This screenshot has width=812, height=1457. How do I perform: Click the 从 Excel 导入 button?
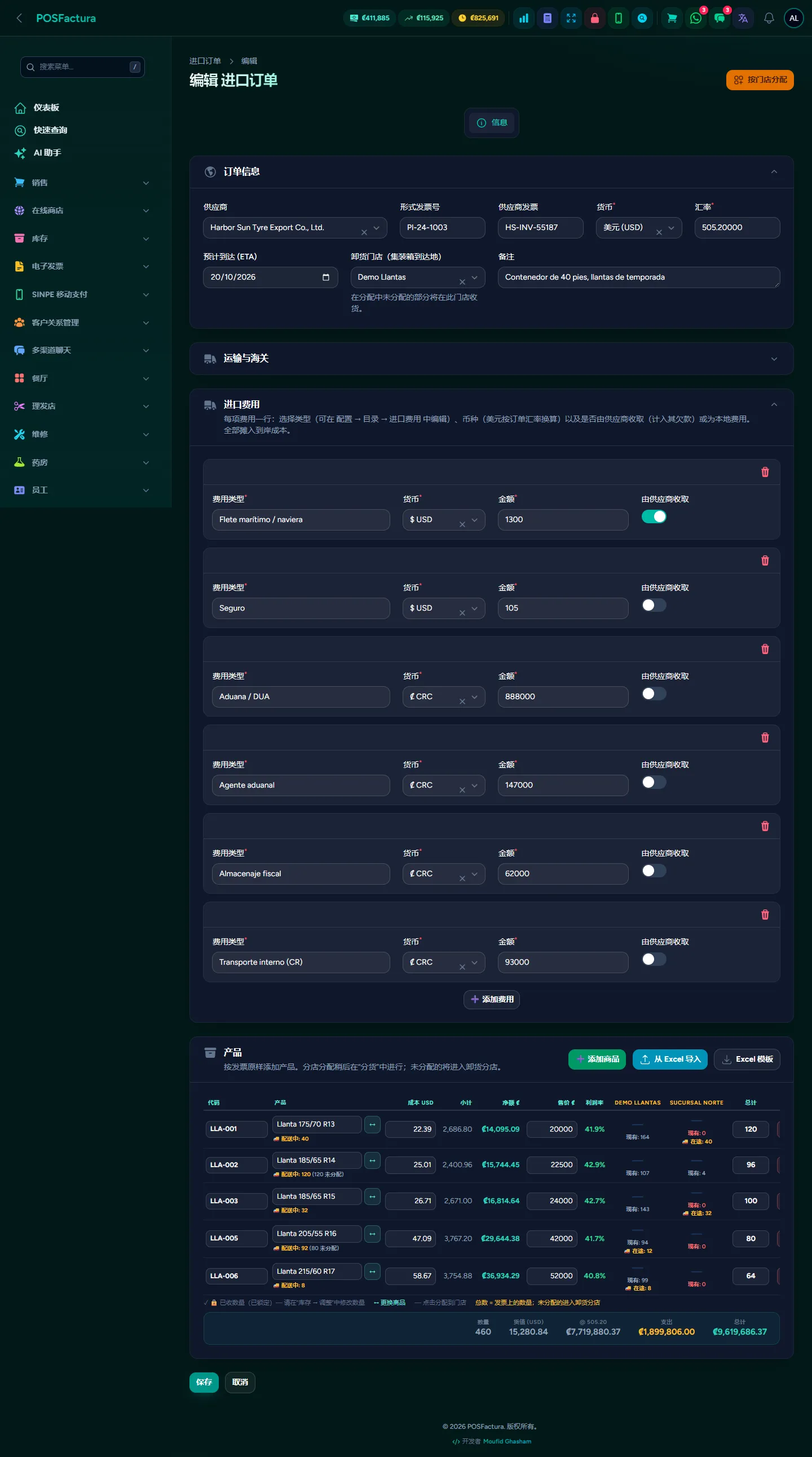670,1059
